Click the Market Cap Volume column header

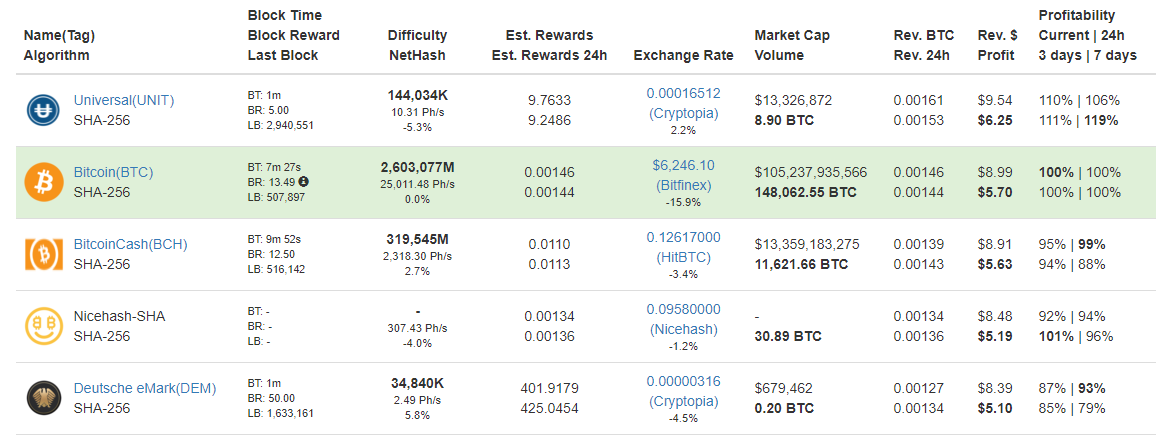point(792,45)
